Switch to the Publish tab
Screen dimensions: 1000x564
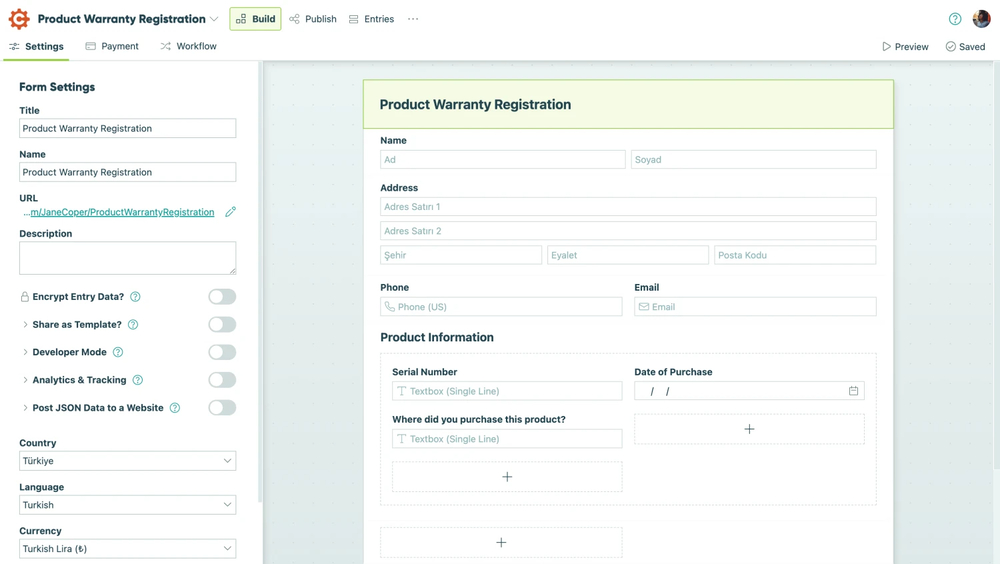(312, 19)
